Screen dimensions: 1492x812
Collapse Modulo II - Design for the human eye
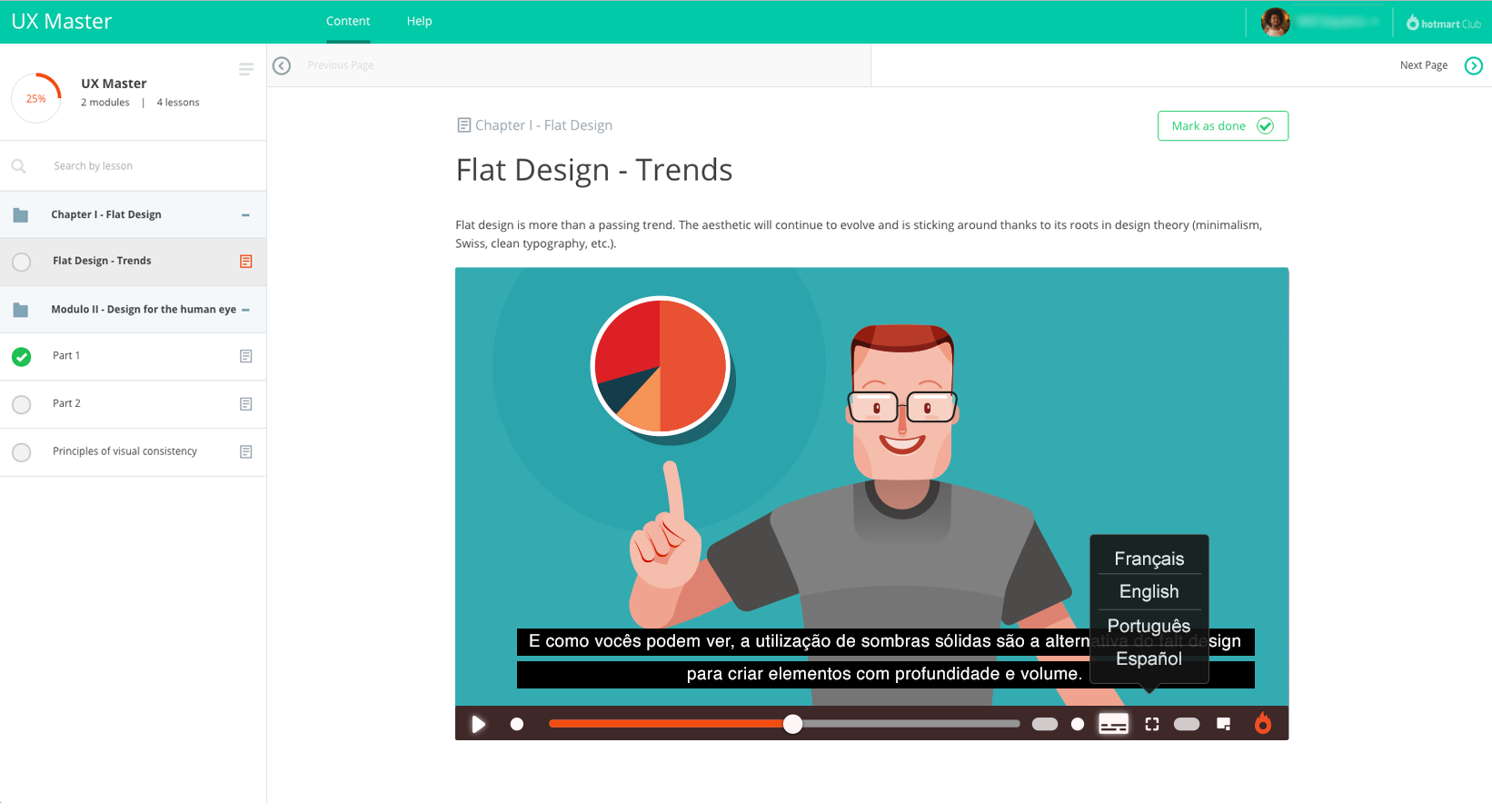click(245, 310)
